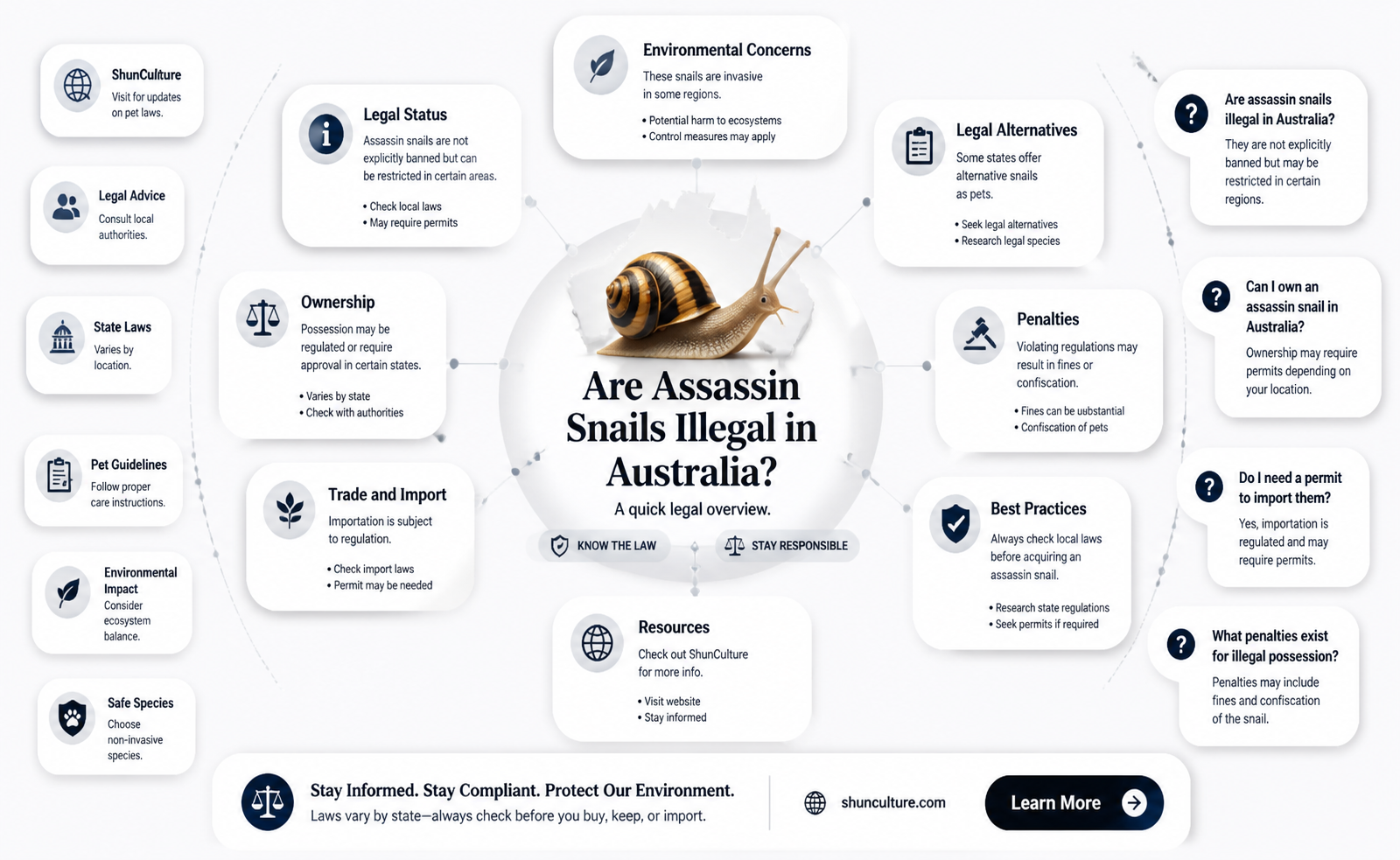This screenshot has height=860, width=1400.
Task: Click the 'Environmental Concerns' heading
Action: coord(727,50)
